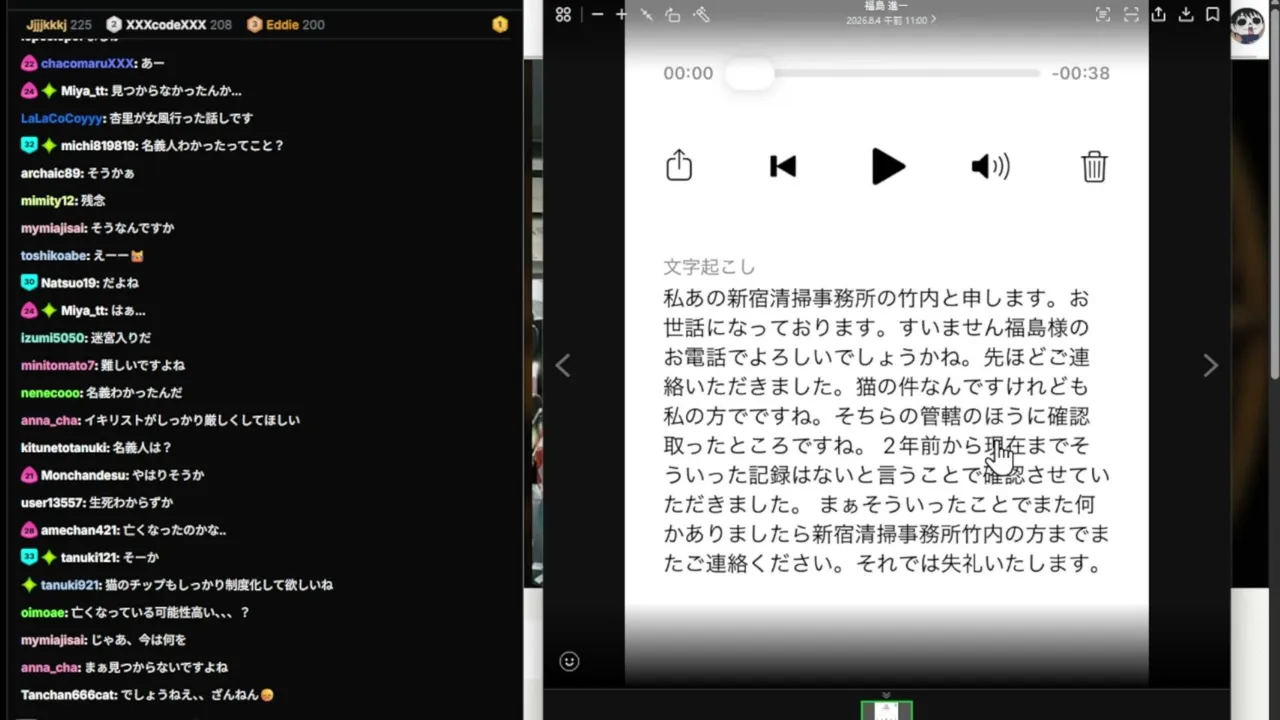The height and width of the screenshot is (720, 1280).
Task: Click the voicemail playback progress slider
Action: point(882,73)
